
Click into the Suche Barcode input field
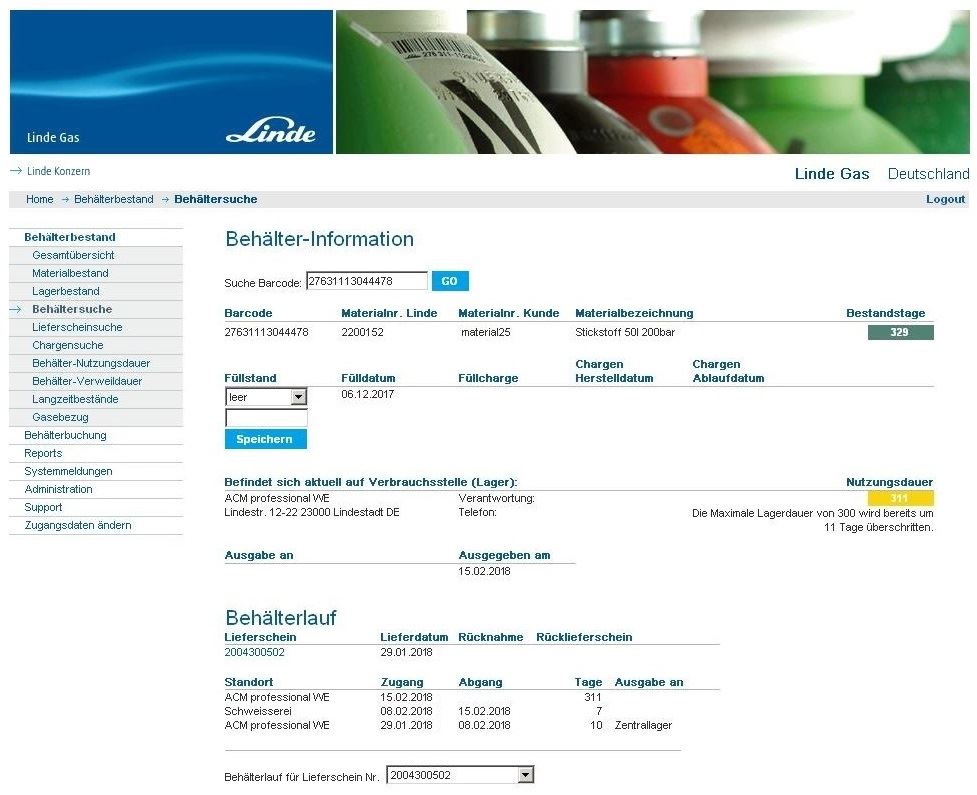[366, 281]
